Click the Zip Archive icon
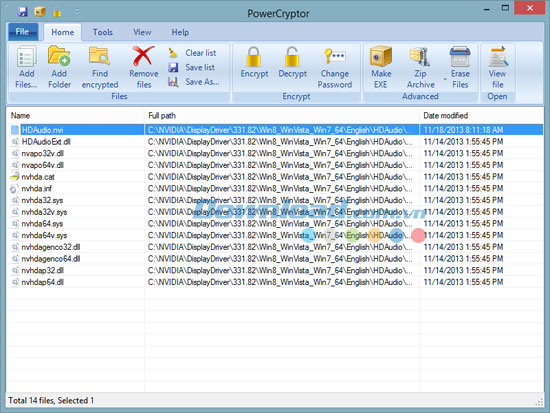Viewport: 550px width, 413px height. (x=420, y=57)
